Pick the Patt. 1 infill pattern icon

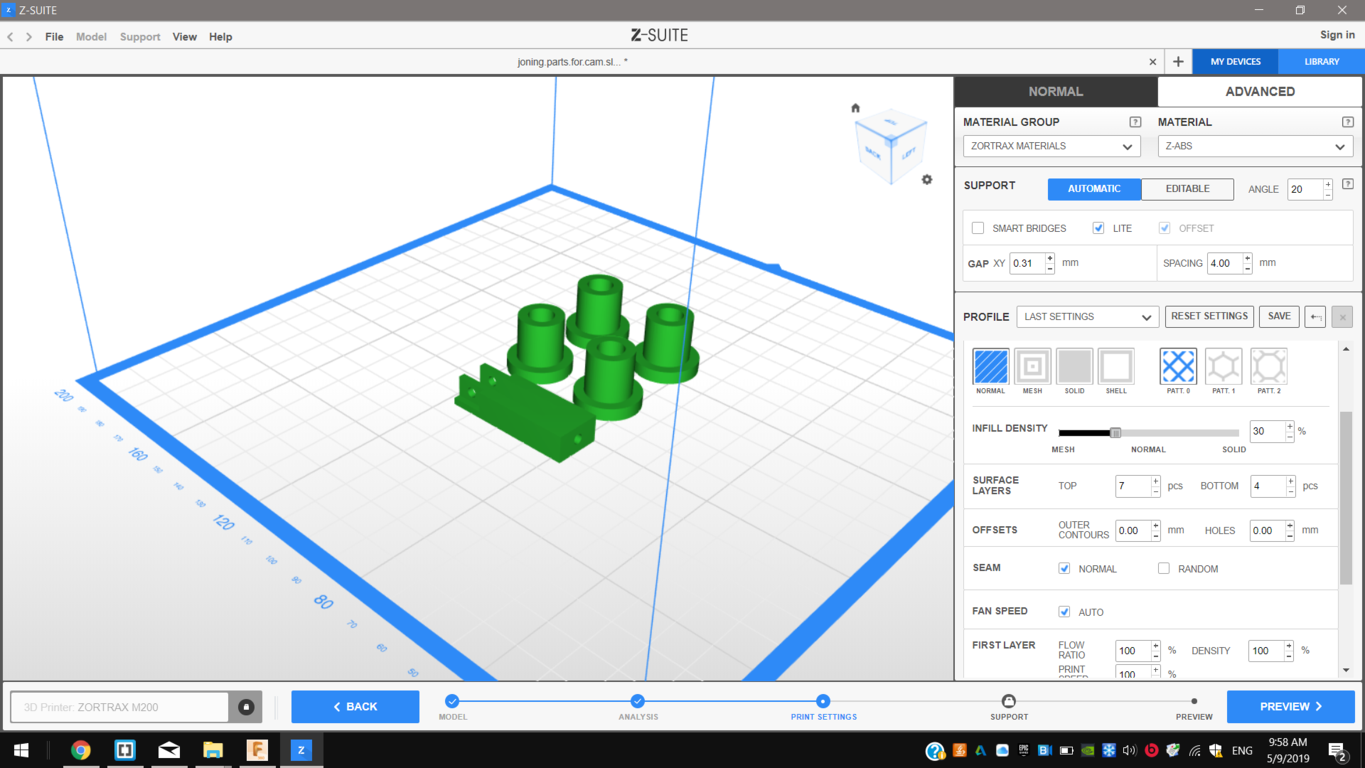click(1223, 366)
